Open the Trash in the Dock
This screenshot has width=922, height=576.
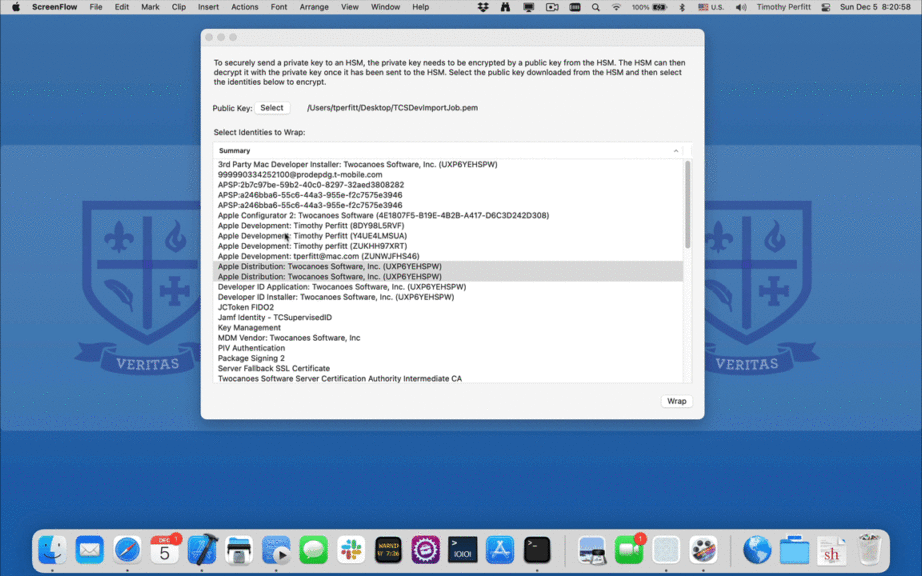pos(869,550)
